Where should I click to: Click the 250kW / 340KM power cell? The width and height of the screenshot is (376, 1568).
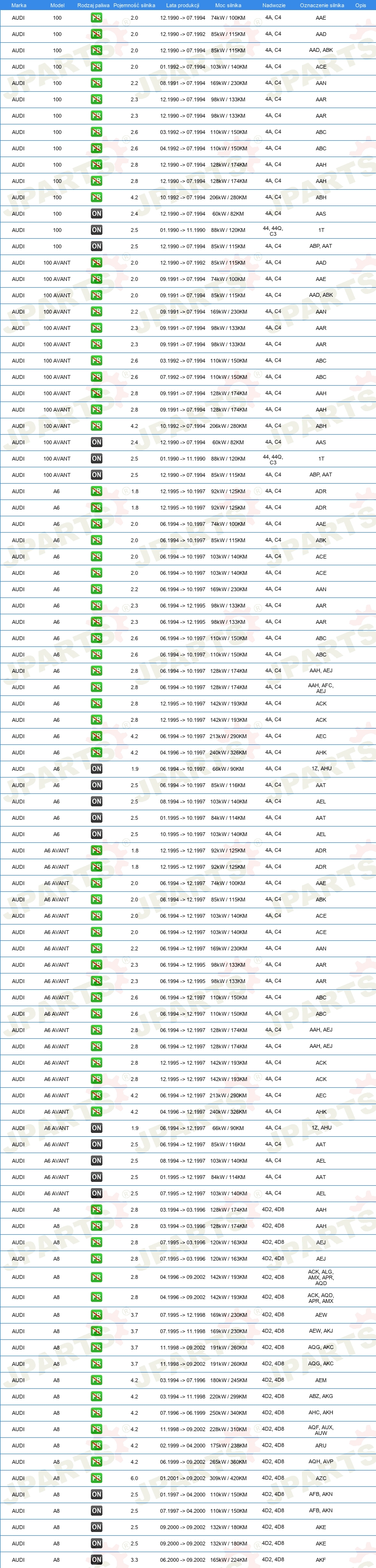click(228, 1413)
